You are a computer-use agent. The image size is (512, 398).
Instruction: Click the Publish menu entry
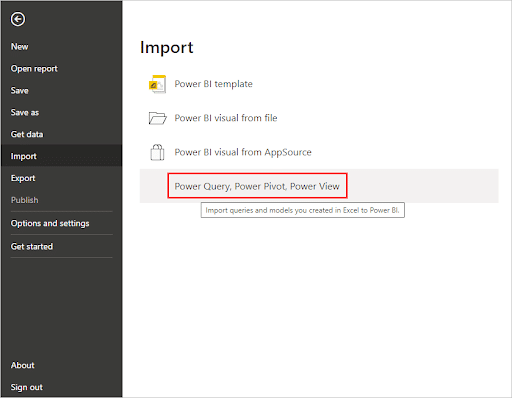(25, 200)
